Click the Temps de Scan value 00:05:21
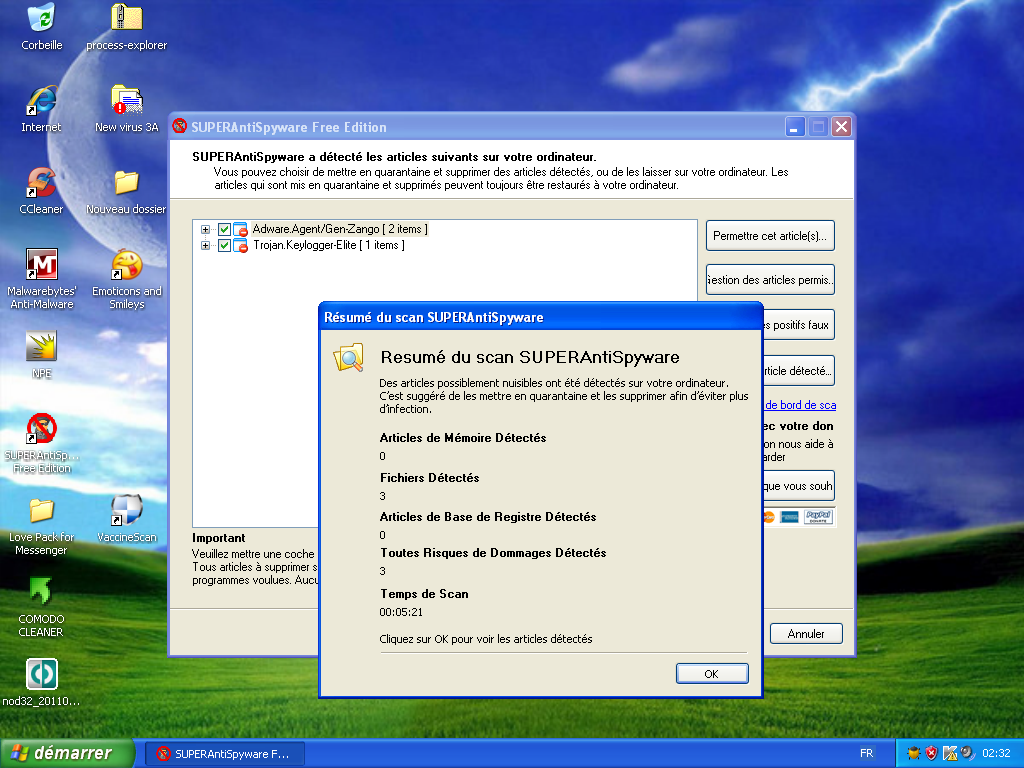1024x768 pixels. click(401, 612)
